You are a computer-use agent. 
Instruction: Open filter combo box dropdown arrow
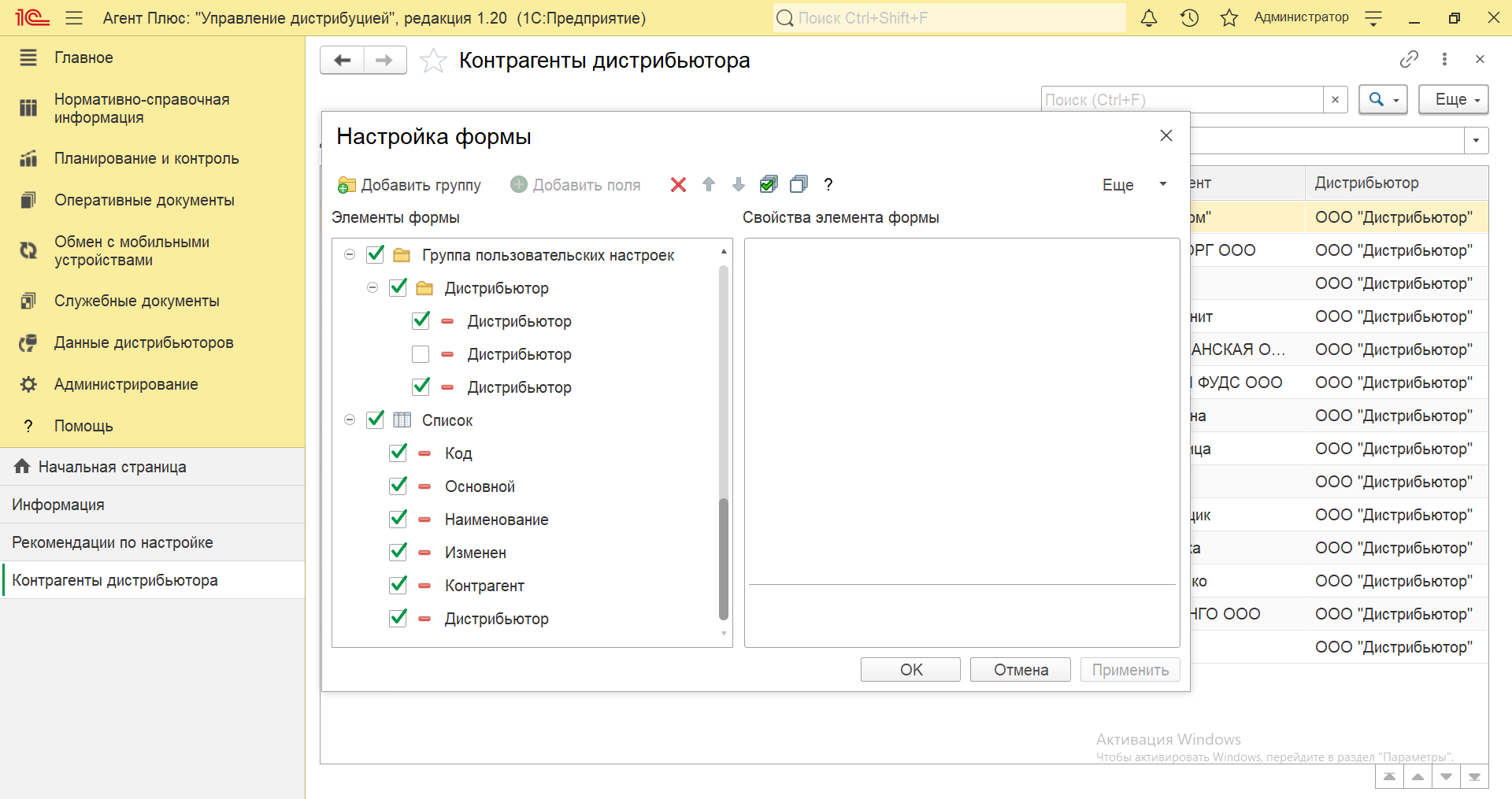[x=1476, y=141]
